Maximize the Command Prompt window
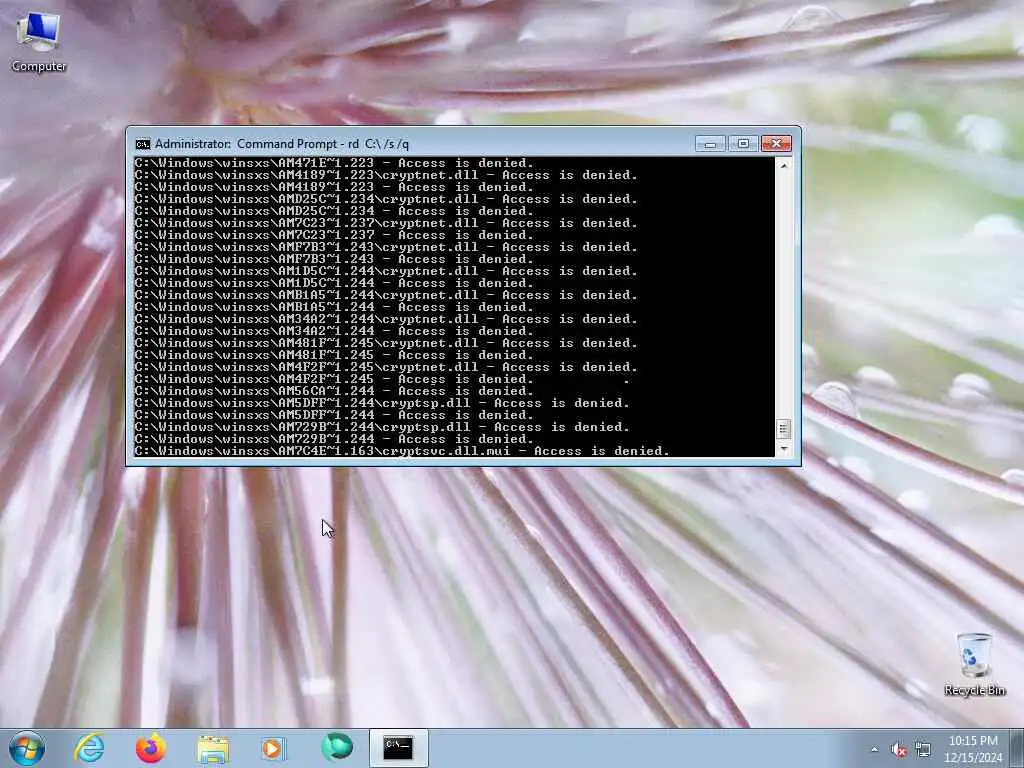Image resolution: width=1024 pixels, height=768 pixels. [x=743, y=144]
